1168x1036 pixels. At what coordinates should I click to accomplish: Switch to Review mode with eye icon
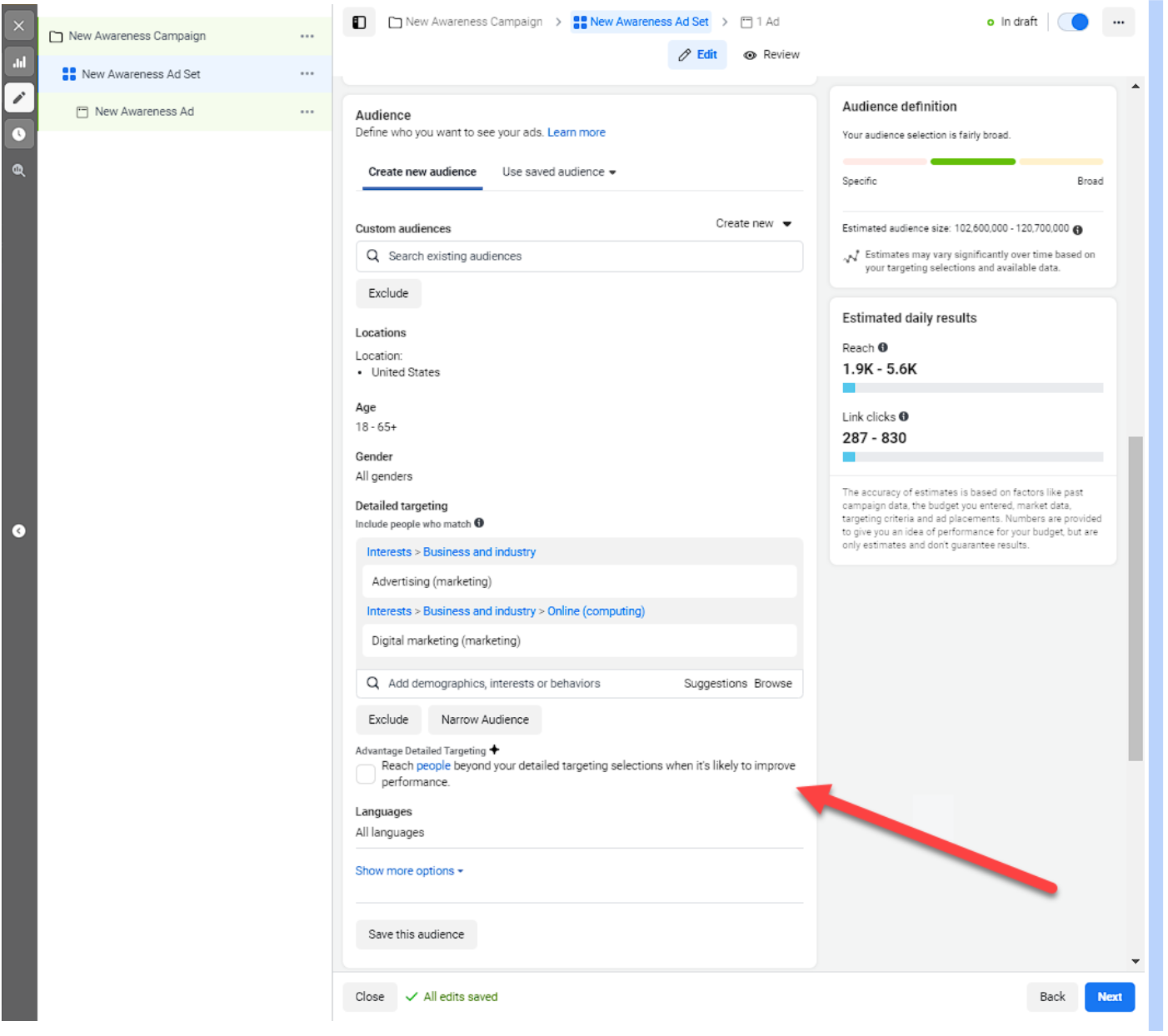(771, 55)
